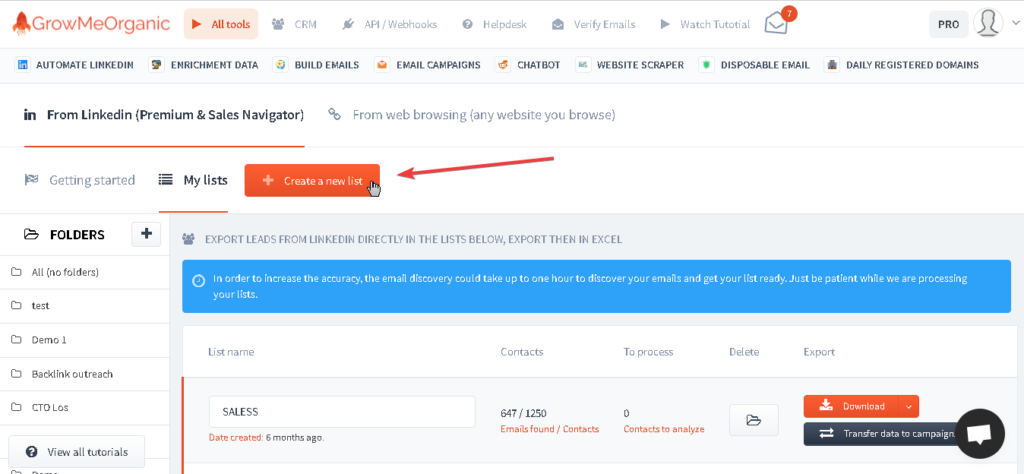The width and height of the screenshot is (1024, 474).
Task: Click the Emails found / Contacts label
Action: [x=550, y=429]
